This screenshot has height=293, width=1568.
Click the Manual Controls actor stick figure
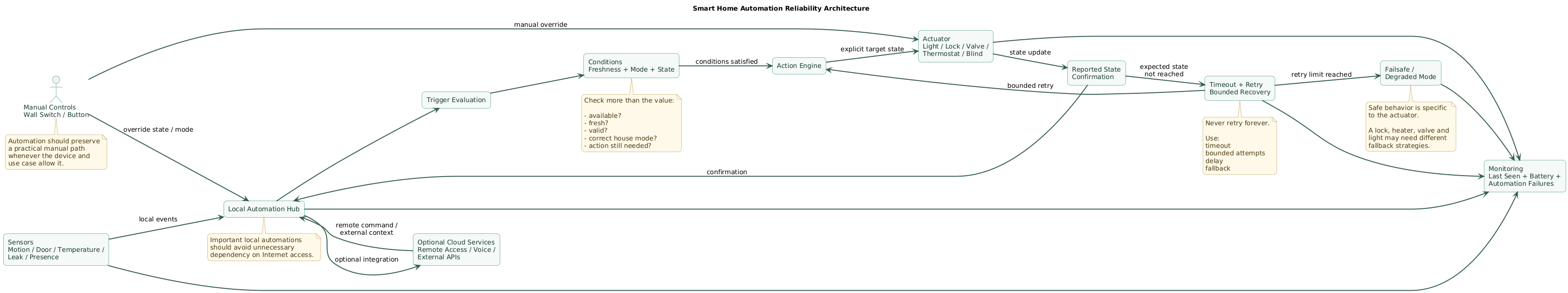[56, 89]
